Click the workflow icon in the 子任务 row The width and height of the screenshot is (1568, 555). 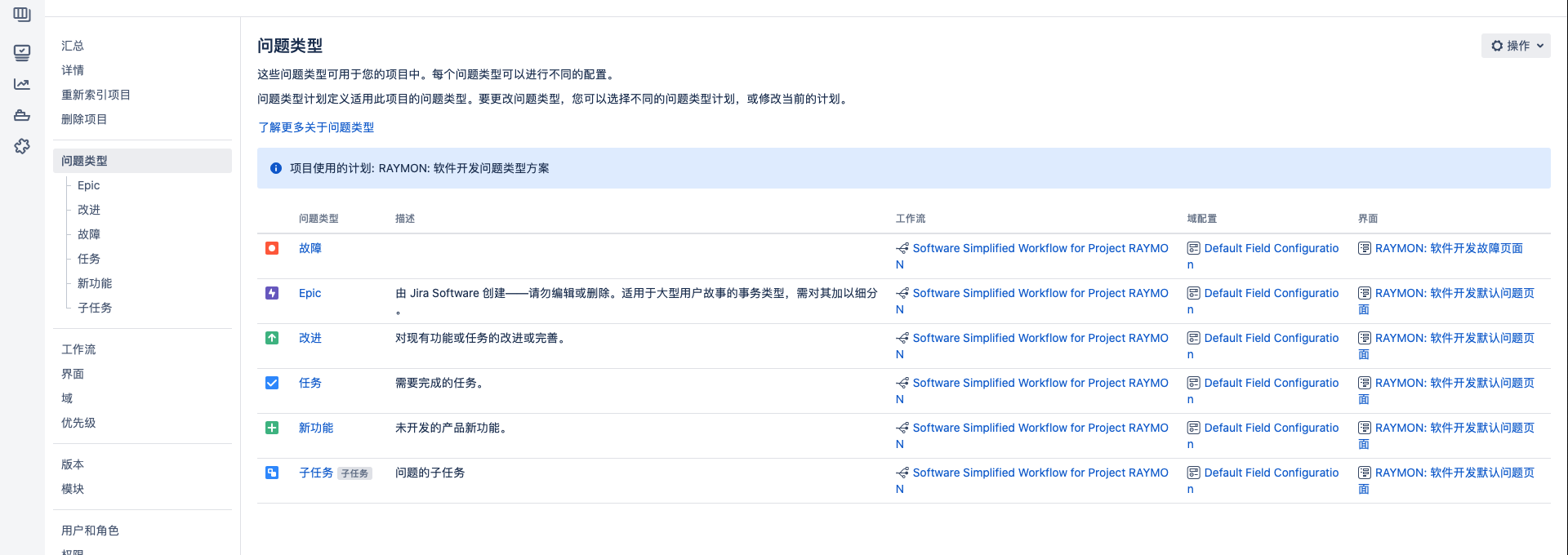pos(902,473)
